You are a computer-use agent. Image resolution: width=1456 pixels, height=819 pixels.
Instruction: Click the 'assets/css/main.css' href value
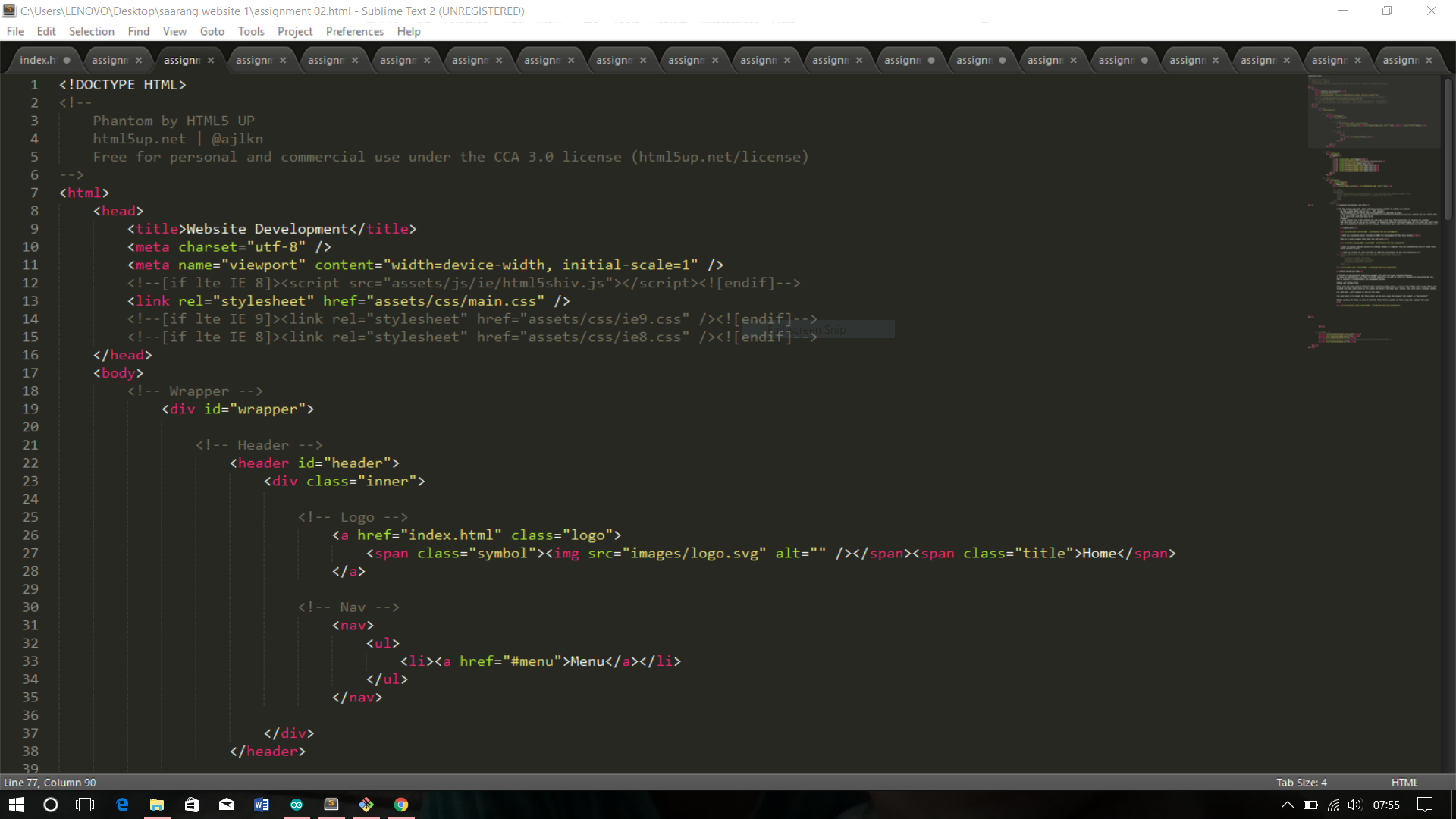pyautogui.click(x=456, y=301)
